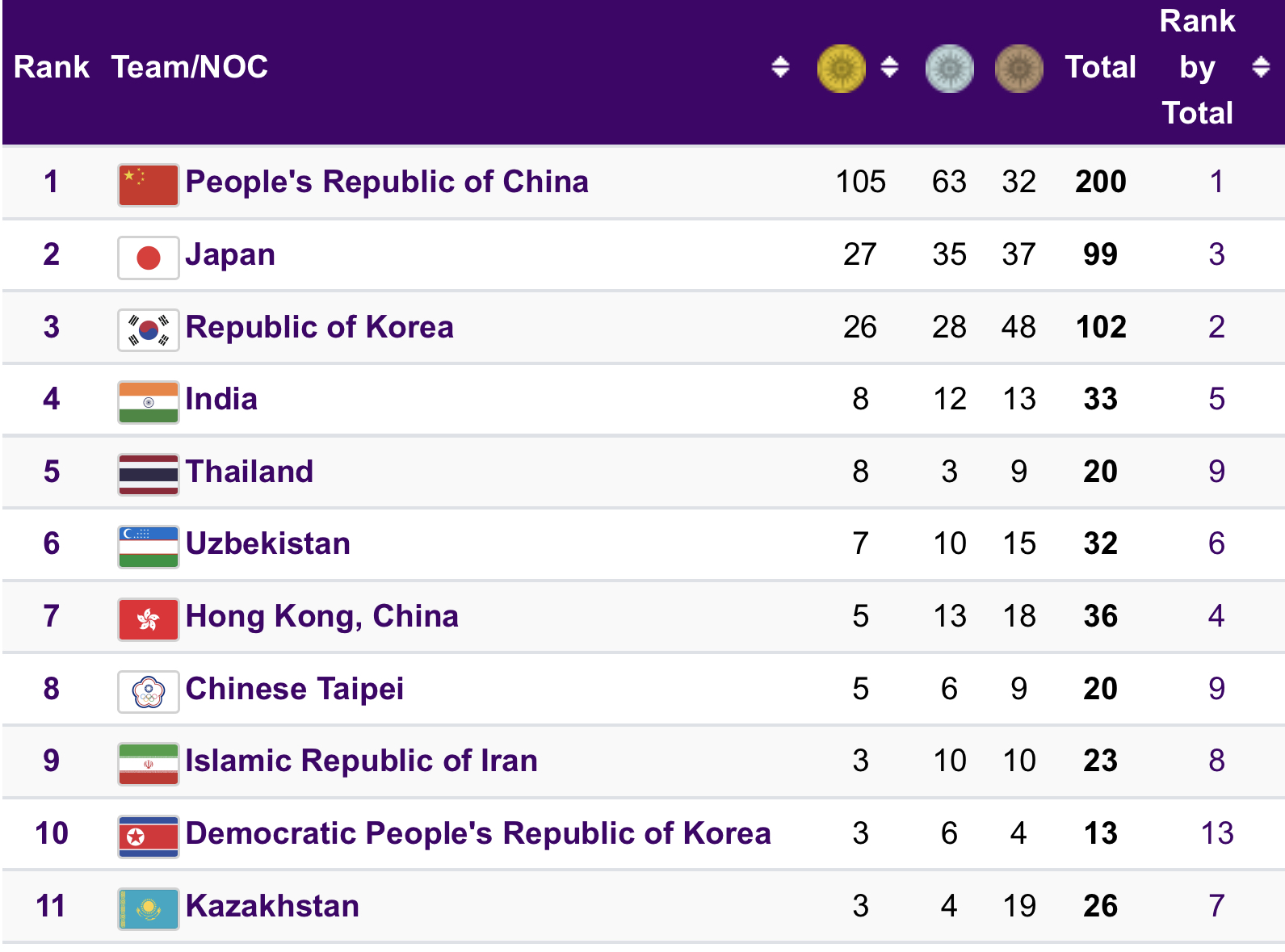Click the Total column header

(1100, 67)
